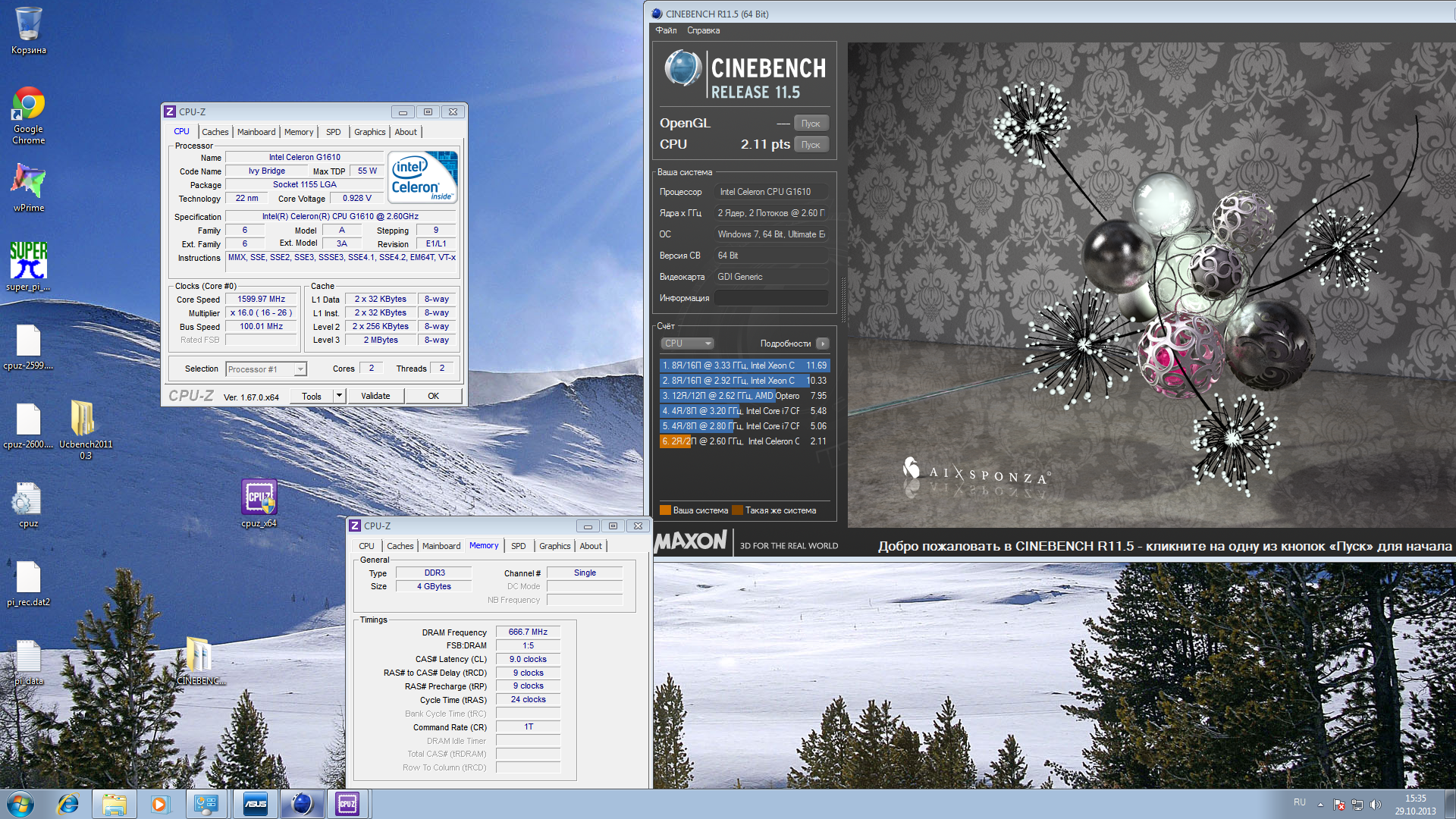Click the Информация input field in Cinebench
This screenshot has width=1456, height=819.
tap(771, 298)
